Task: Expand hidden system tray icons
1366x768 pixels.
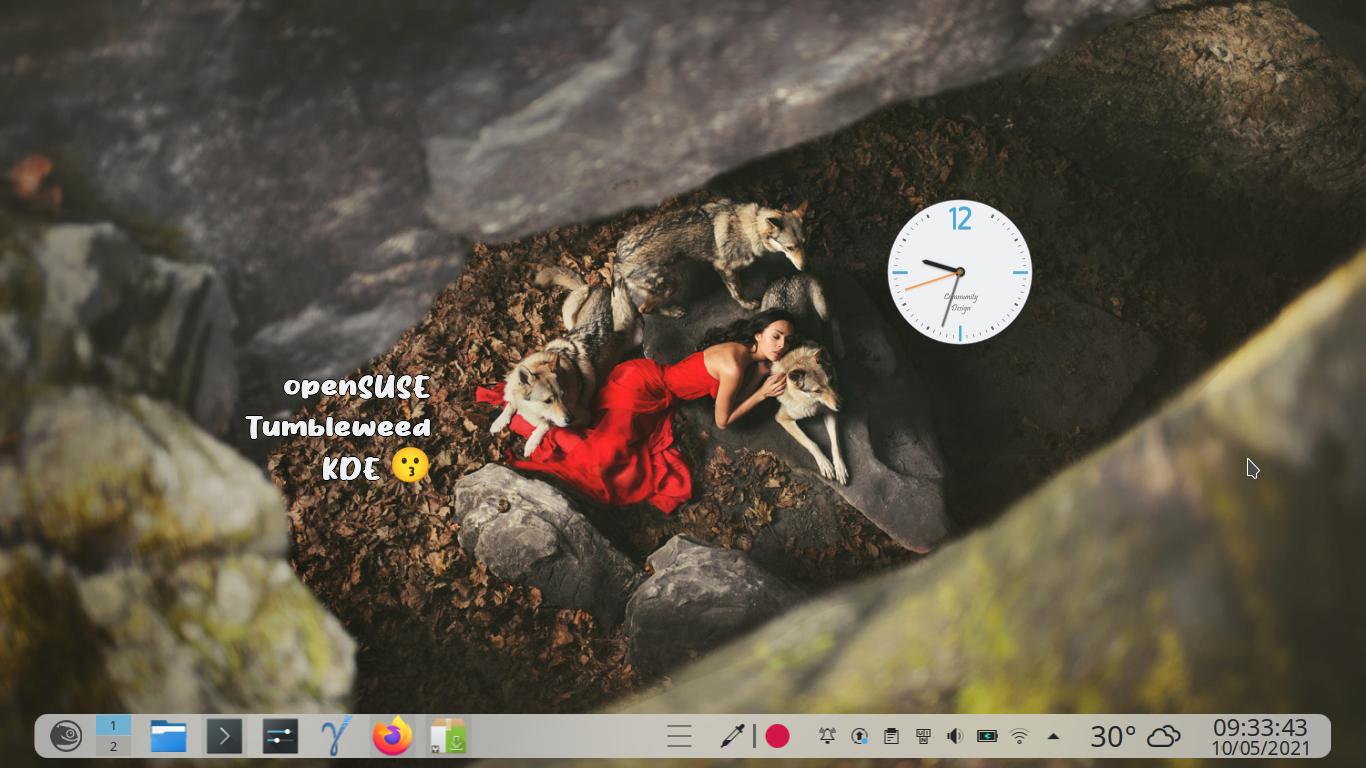Action: coord(1053,736)
